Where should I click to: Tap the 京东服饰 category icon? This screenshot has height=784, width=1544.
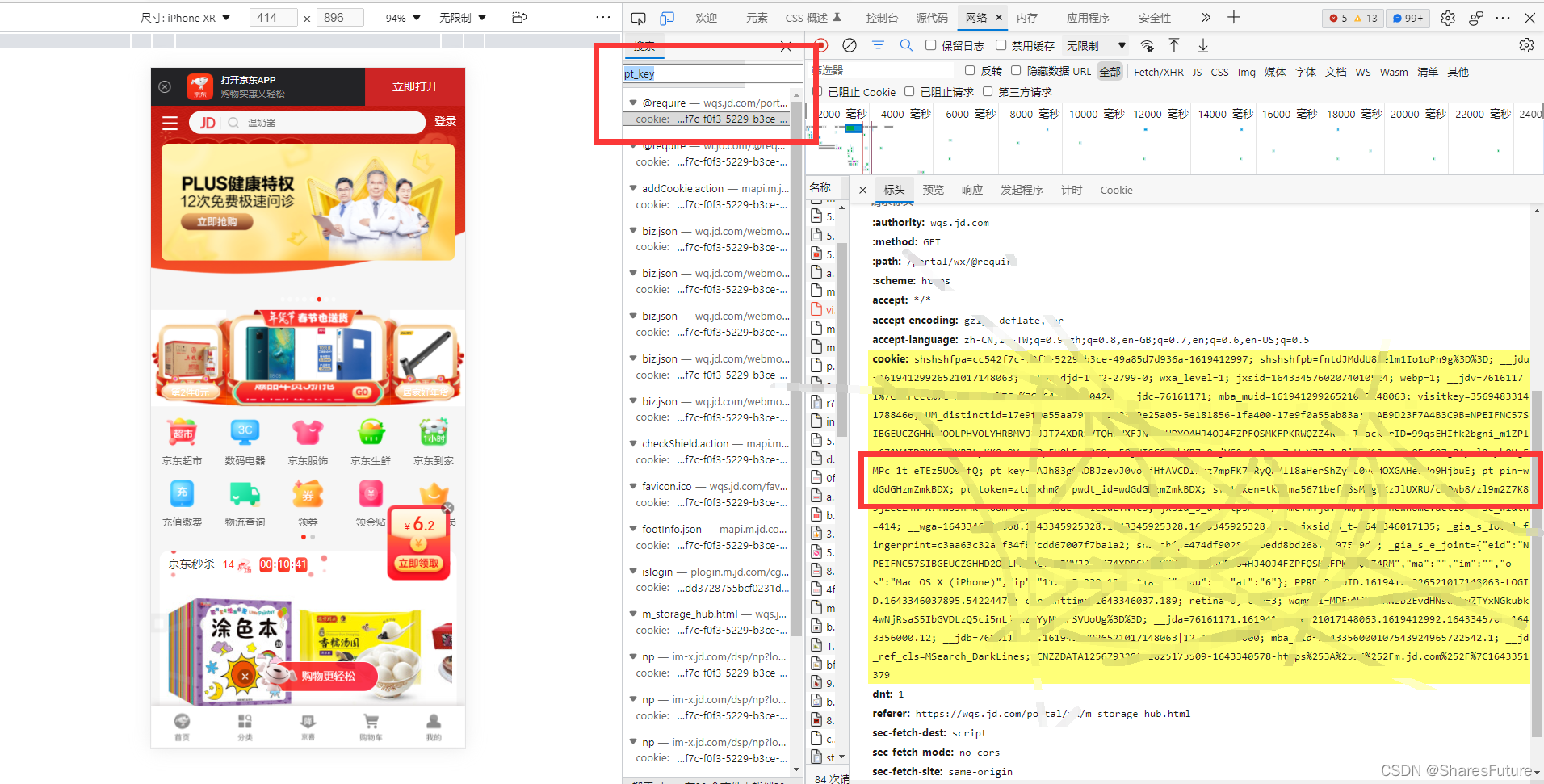click(x=308, y=433)
